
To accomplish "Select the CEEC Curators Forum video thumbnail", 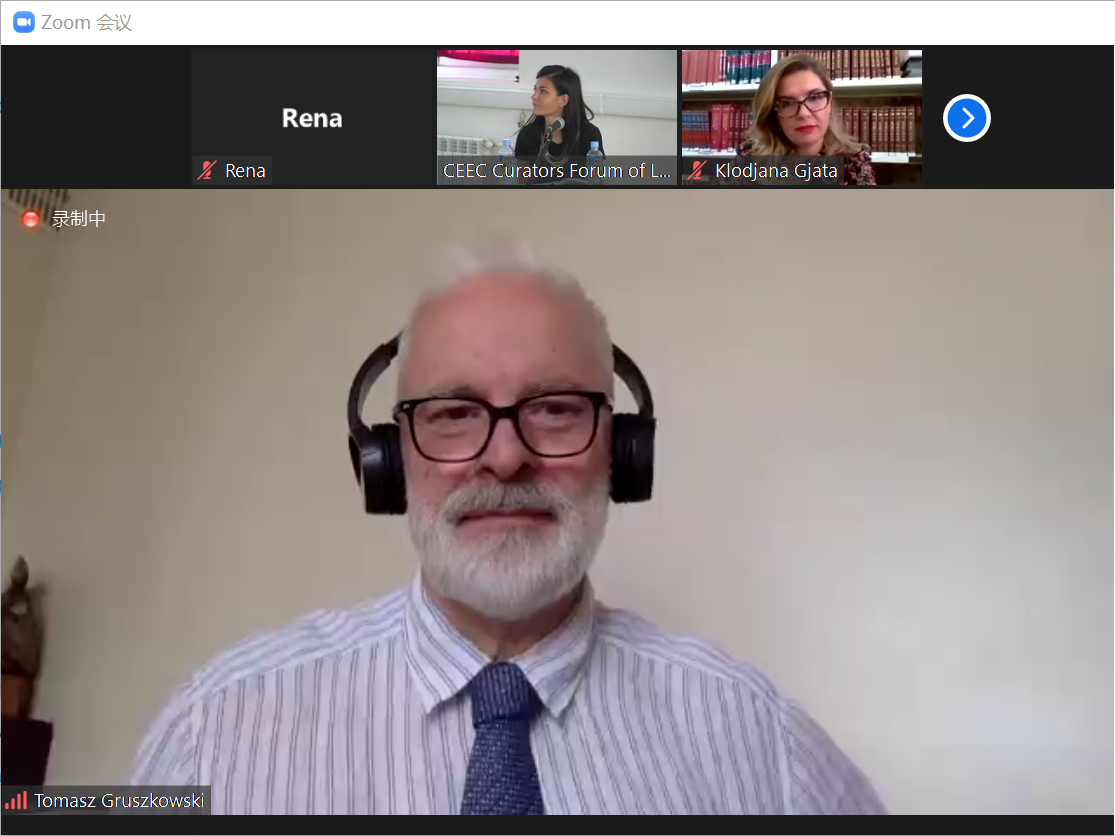I will [556, 105].
